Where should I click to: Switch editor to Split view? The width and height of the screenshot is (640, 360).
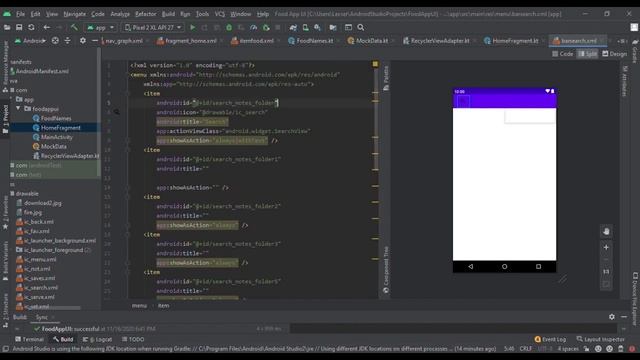pos(587,54)
